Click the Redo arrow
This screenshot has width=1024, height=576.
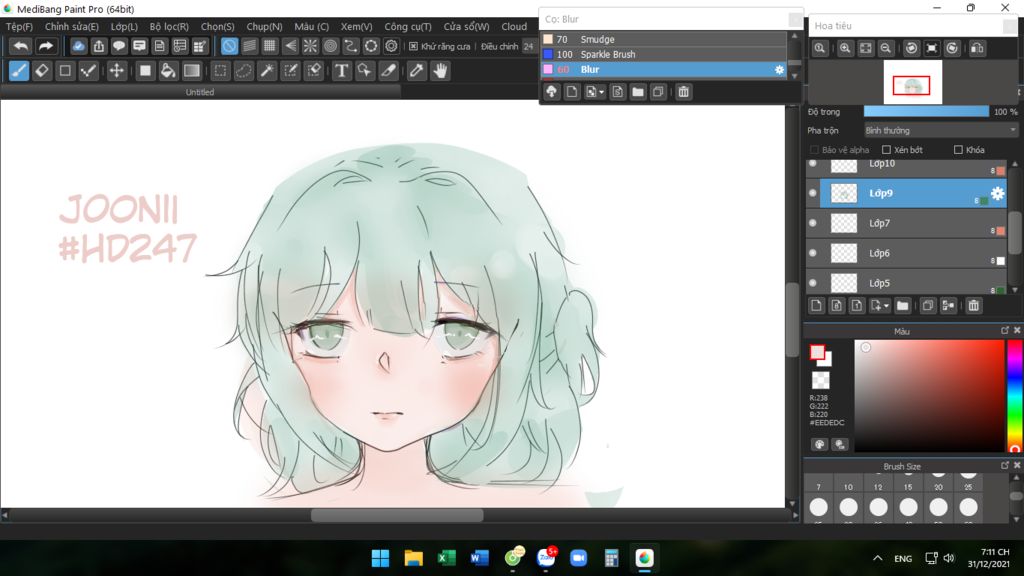pyautogui.click(x=45, y=46)
